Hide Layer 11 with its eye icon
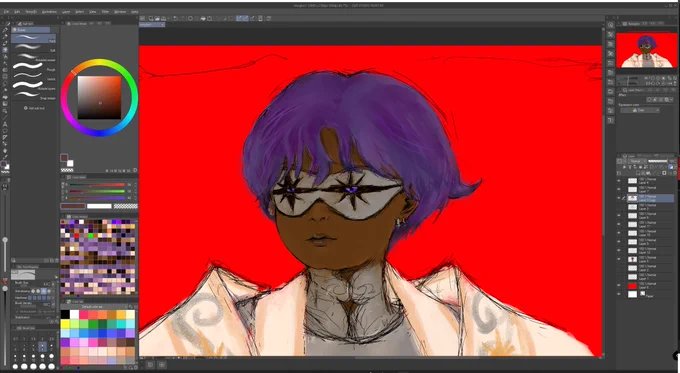680x373 pixels. click(618, 224)
